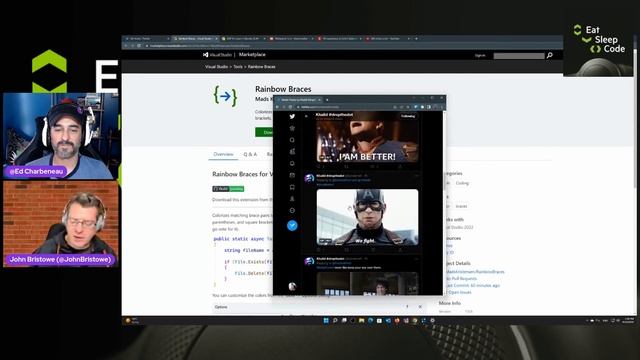The height and width of the screenshot is (360, 640).
Task: Click the taskbar clock in system tray
Action: pyautogui.click(x=629, y=320)
